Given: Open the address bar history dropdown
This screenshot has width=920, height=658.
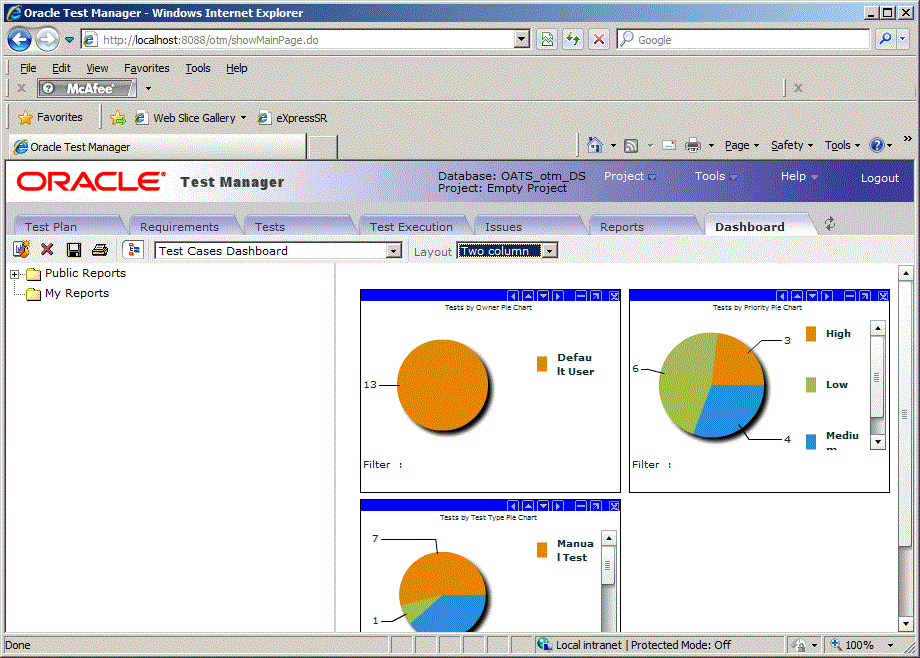Looking at the screenshot, I should point(522,39).
